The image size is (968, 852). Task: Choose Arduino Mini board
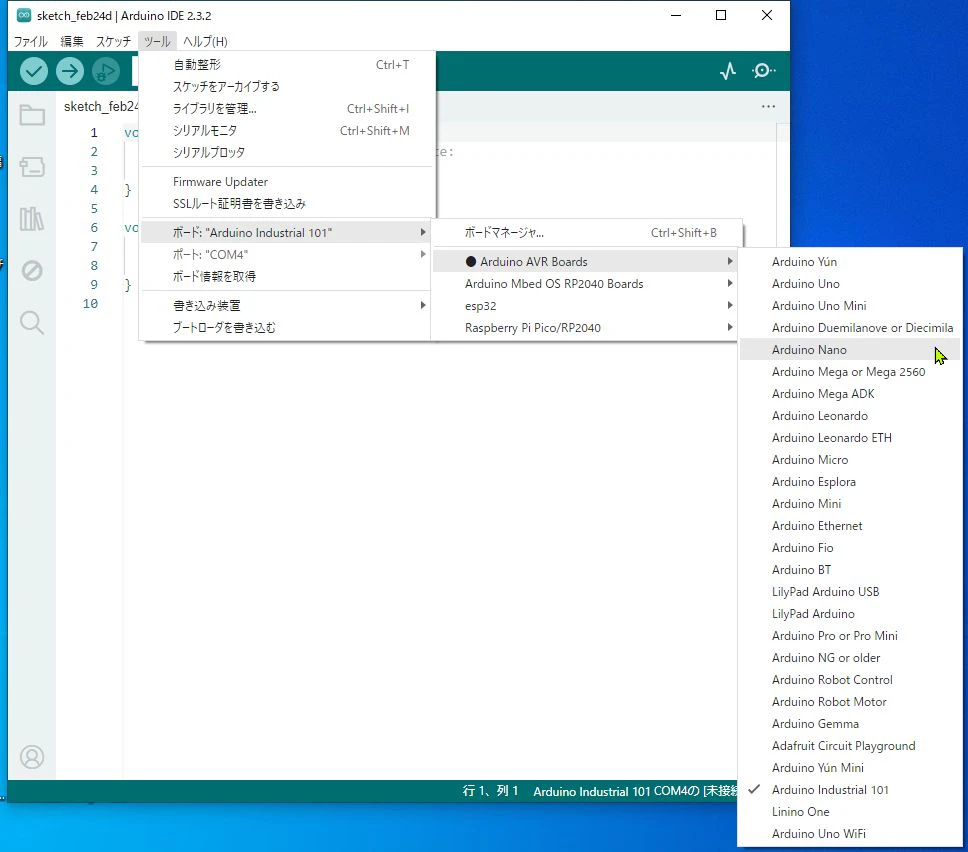(x=850, y=504)
